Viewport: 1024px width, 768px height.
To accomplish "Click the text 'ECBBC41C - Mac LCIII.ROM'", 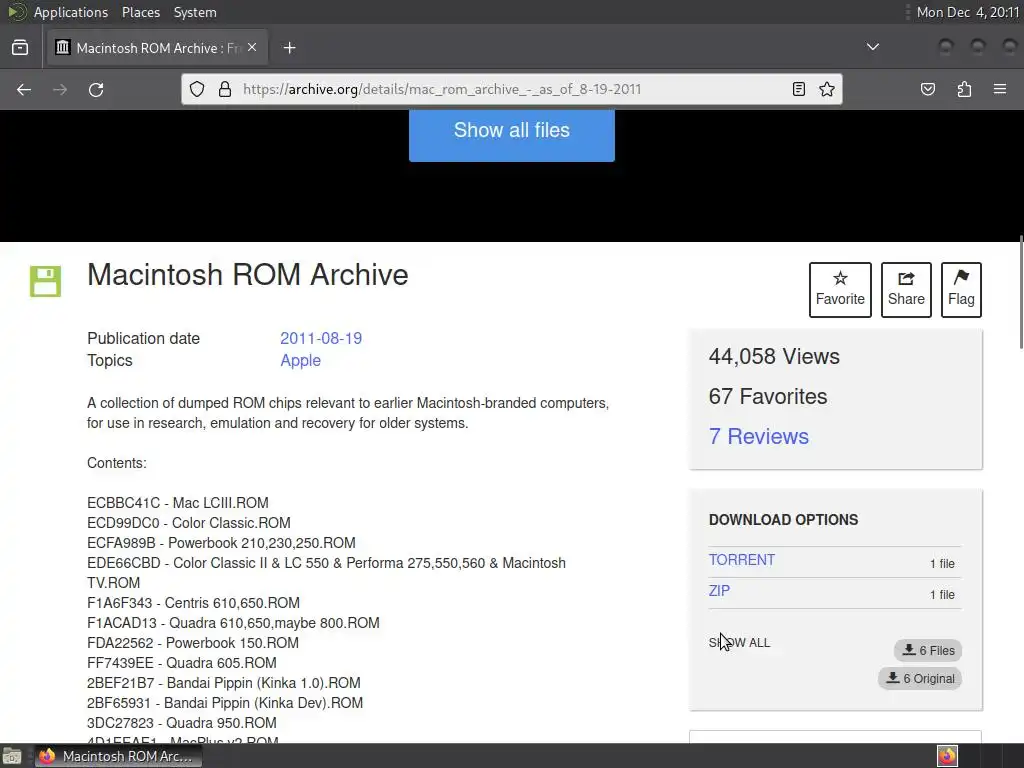I will coord(178,503).
